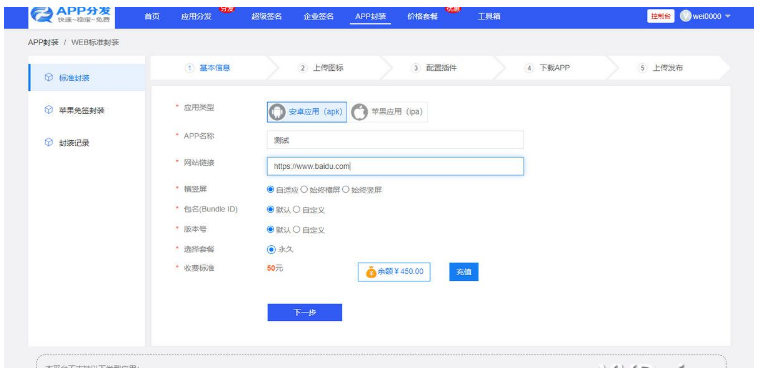Click cube icon beside 苹果免签封装
This screenshot has height=368, width=760.
[48, 110]
